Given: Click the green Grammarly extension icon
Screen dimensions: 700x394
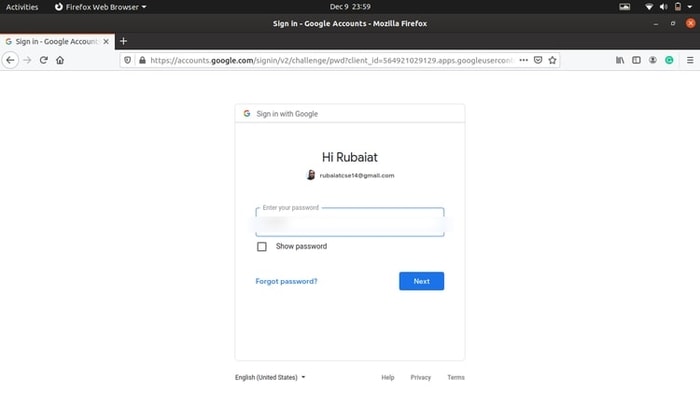Looking at the screenshot, I should (x=669, y=60).
